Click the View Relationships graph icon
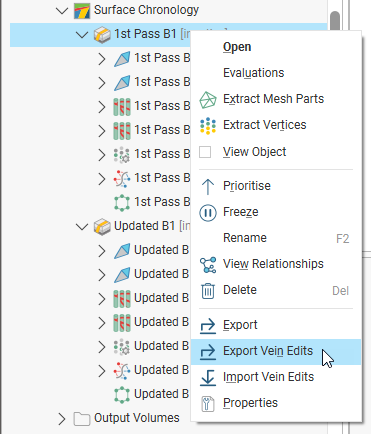The image size is (371, 434). [208, 265]
